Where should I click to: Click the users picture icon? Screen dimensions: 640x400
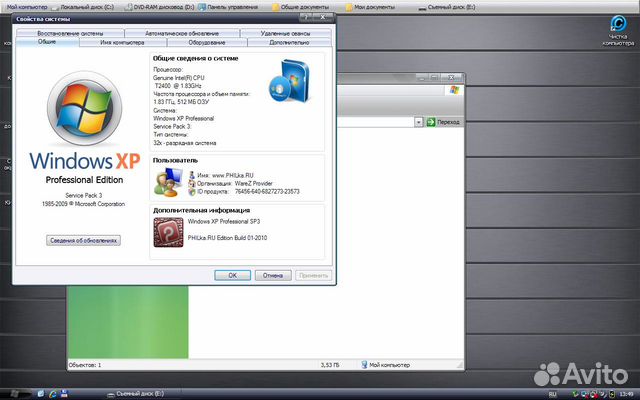pos(168,182)
